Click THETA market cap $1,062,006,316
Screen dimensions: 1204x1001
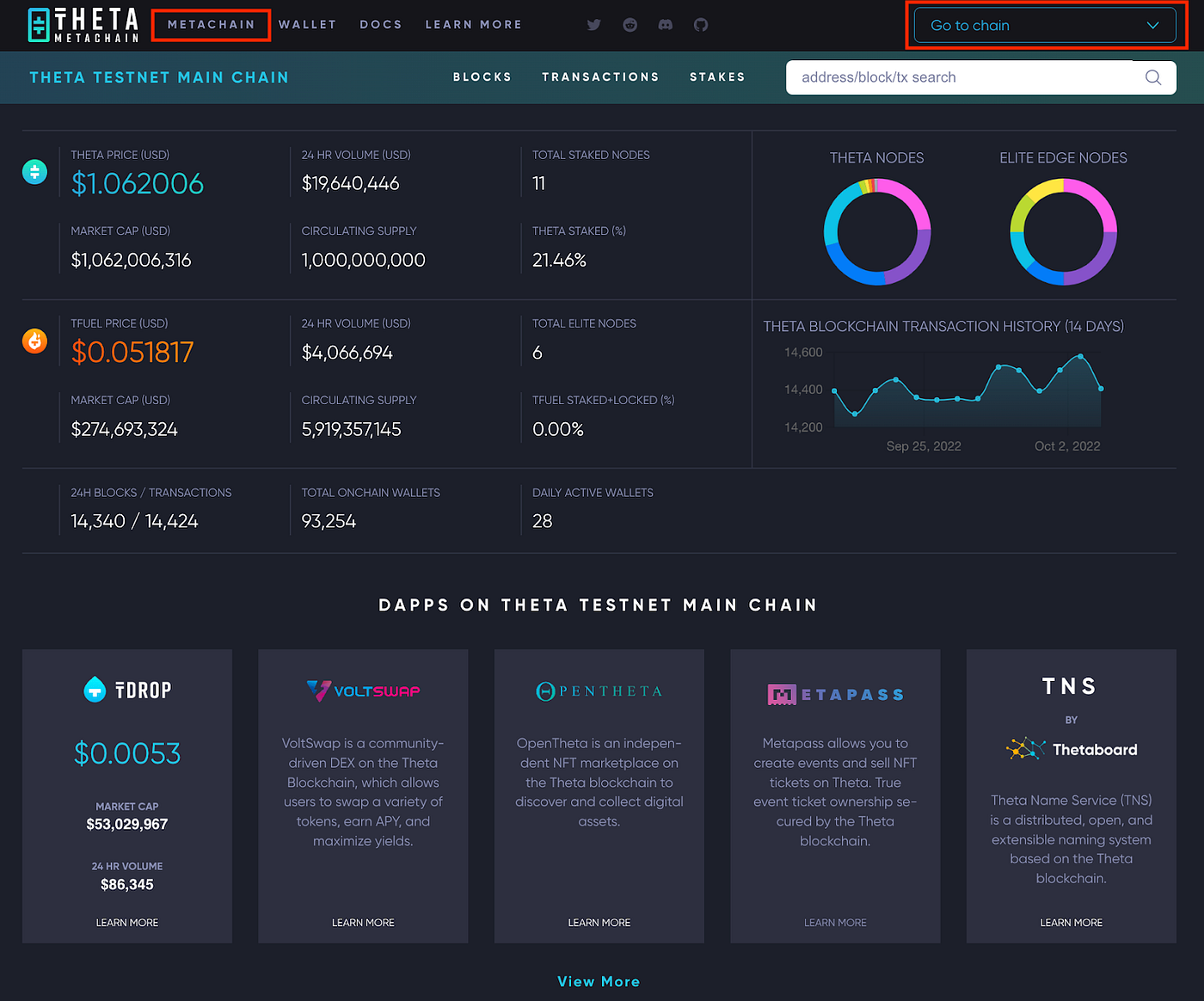click(132, 260)
